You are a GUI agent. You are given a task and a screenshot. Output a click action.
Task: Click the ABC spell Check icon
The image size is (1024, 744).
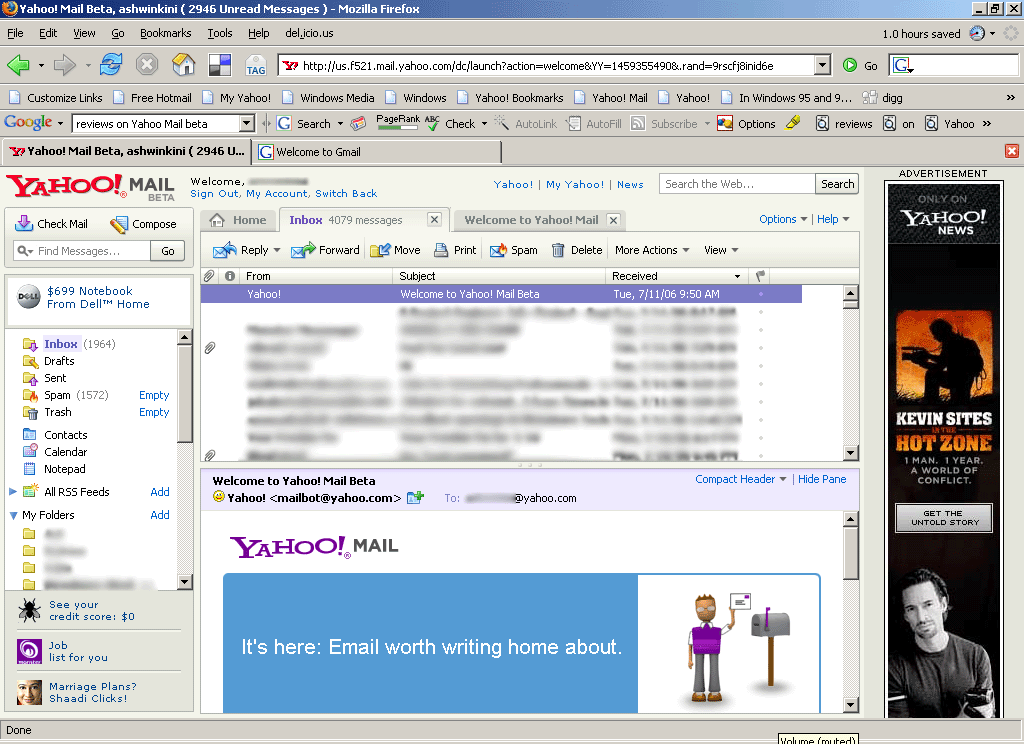point(432,123)
